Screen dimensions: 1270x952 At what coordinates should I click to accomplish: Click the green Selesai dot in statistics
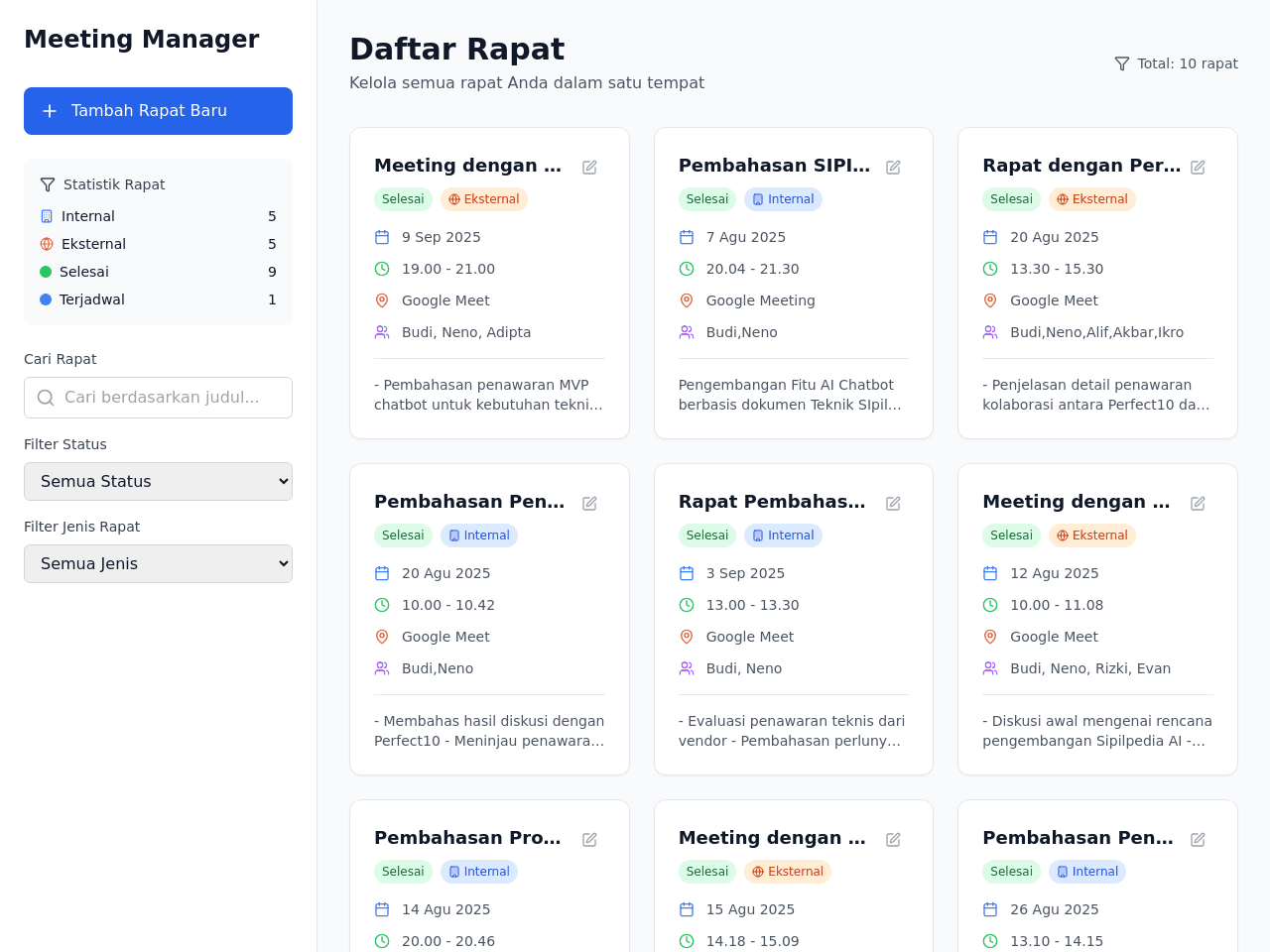(46, 272)
